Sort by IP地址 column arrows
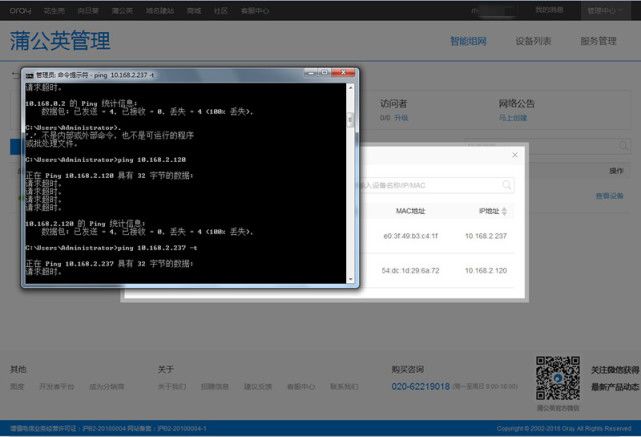641x437 pixels. click(x=504, y=211)
